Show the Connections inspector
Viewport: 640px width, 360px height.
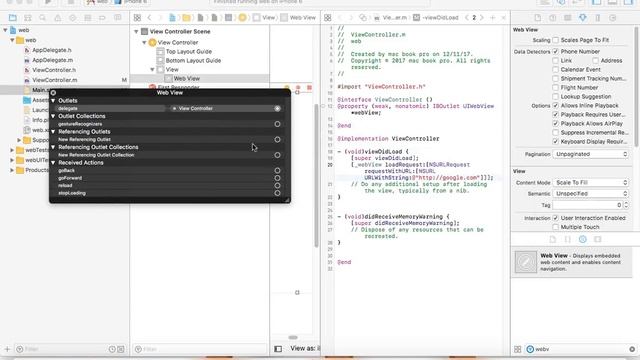[613, 18]
